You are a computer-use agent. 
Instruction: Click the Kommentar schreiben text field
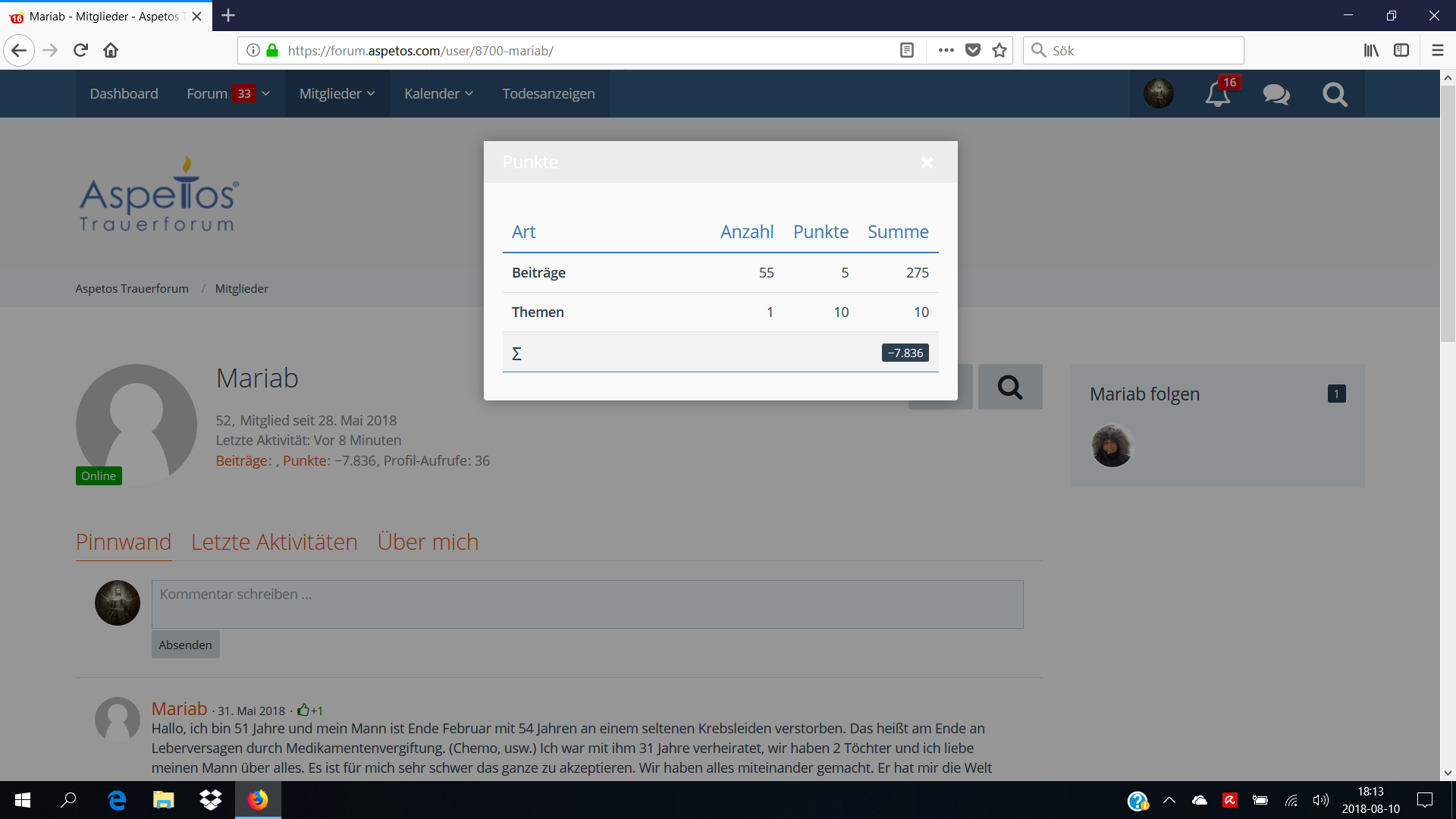click(x=587, y=604)
